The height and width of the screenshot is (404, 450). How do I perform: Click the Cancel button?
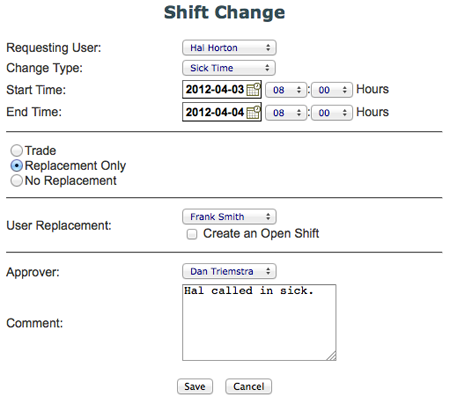[x=249, y=386]
